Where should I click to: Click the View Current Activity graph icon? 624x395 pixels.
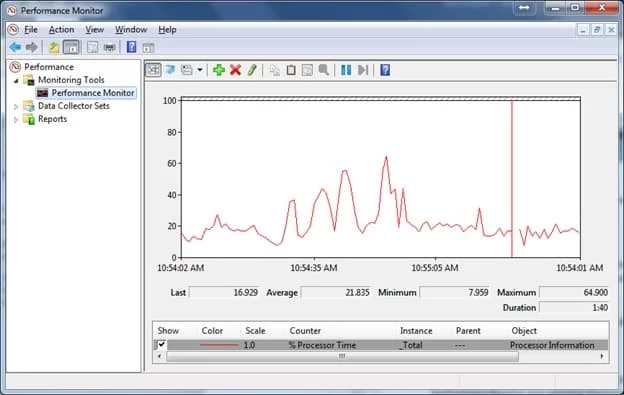(x=153, y=70)
